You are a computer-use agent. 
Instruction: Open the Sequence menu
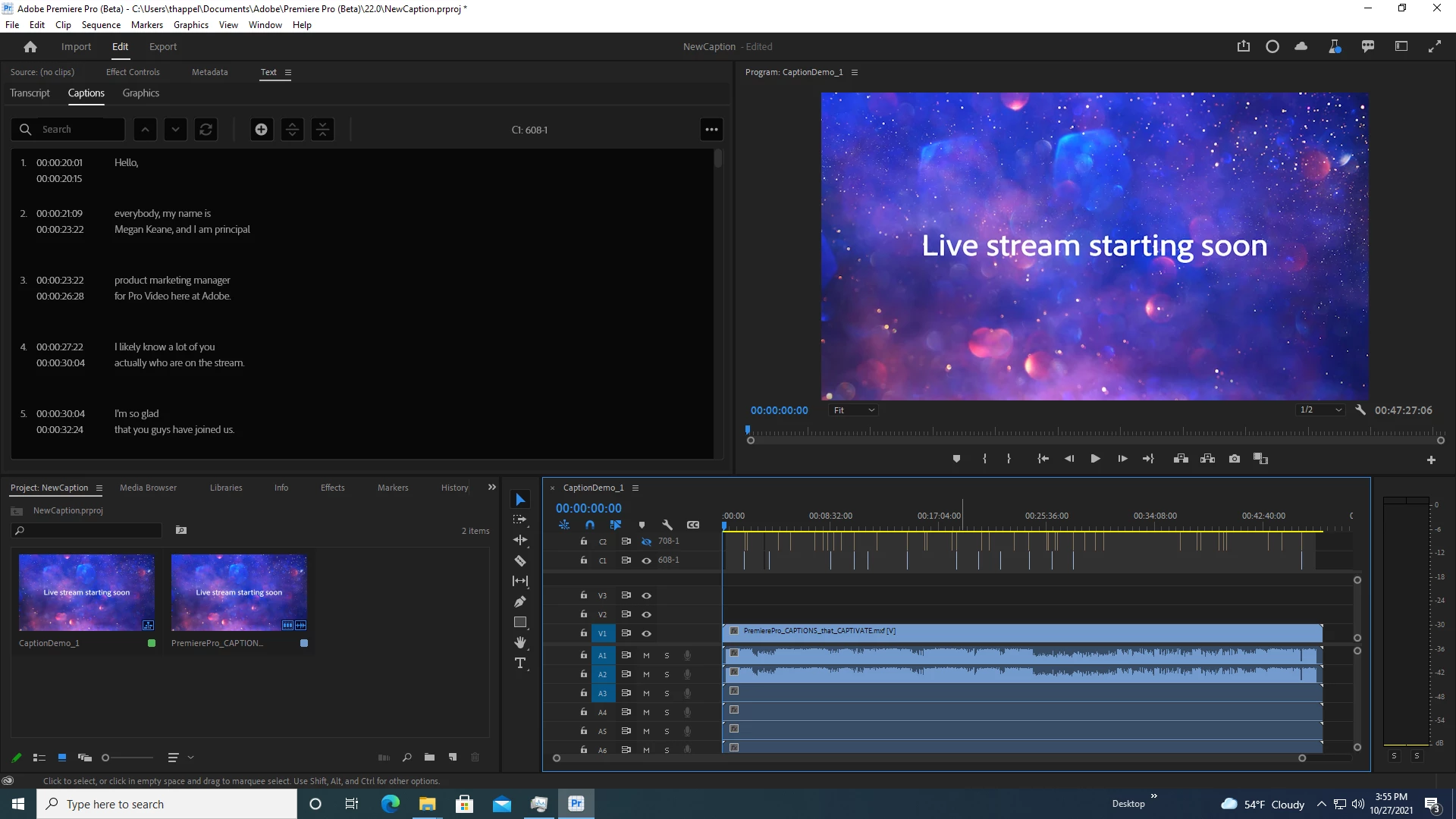(x=101, y=25)
